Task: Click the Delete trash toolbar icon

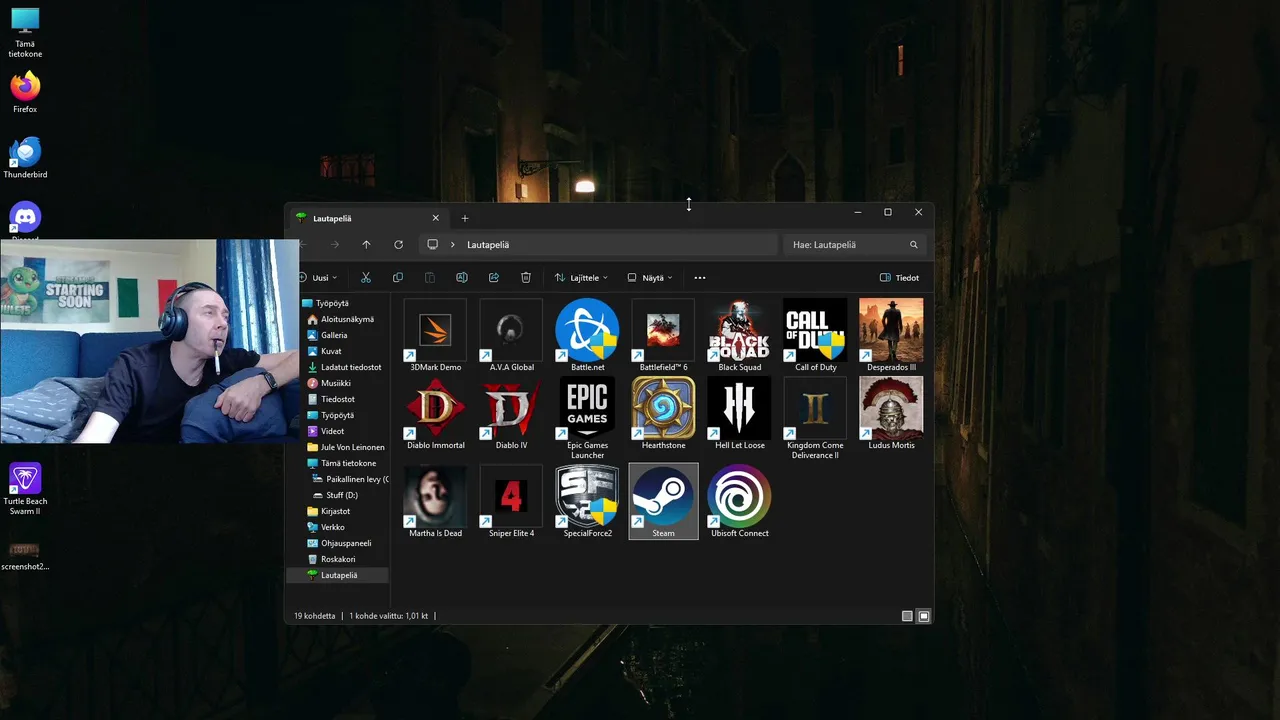Action: point(526,278)
